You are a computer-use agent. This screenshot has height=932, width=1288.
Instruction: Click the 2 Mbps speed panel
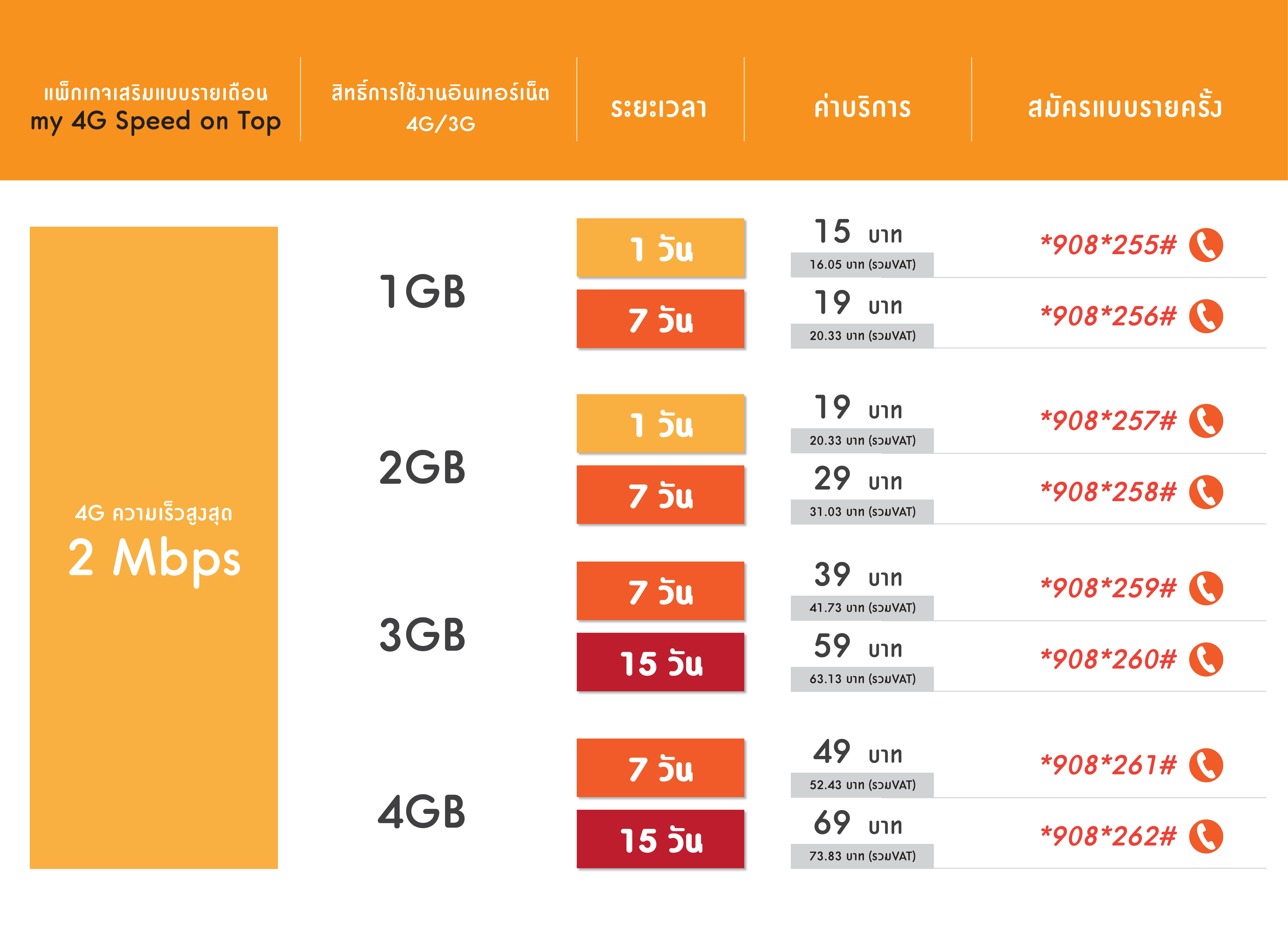[x=154, y=548]
